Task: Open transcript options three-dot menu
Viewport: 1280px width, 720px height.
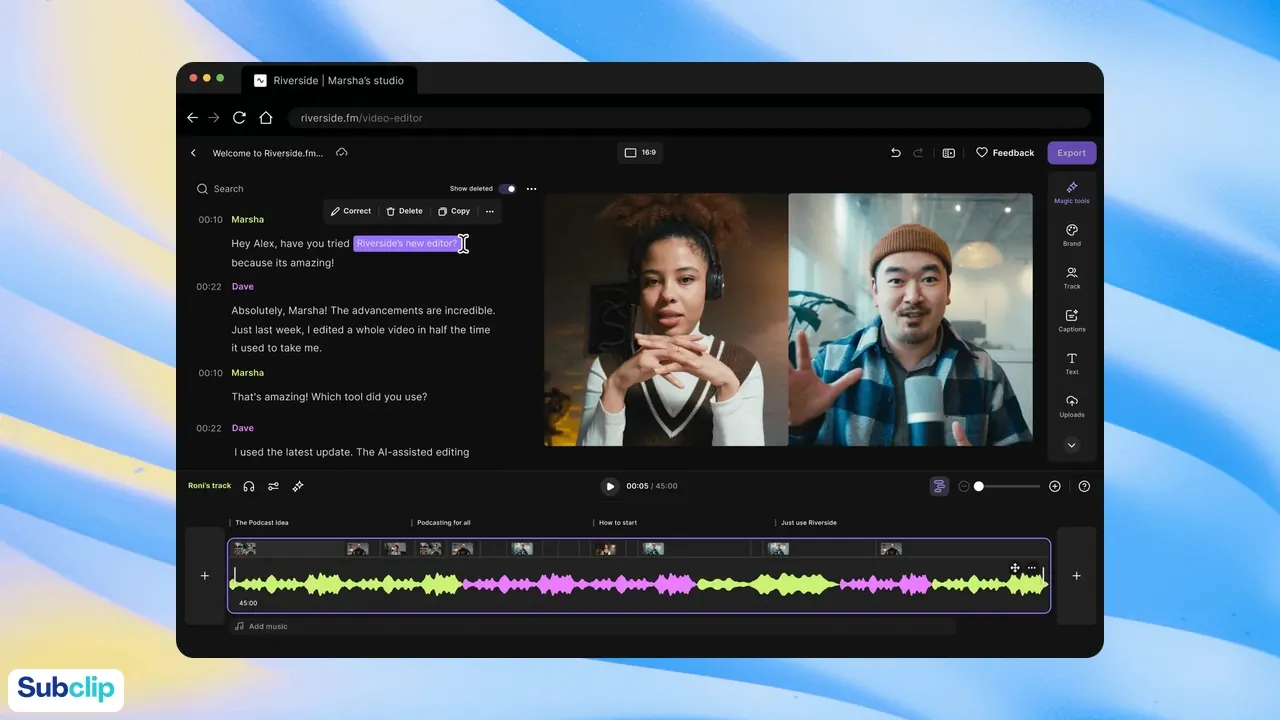Action: point(532,188)
